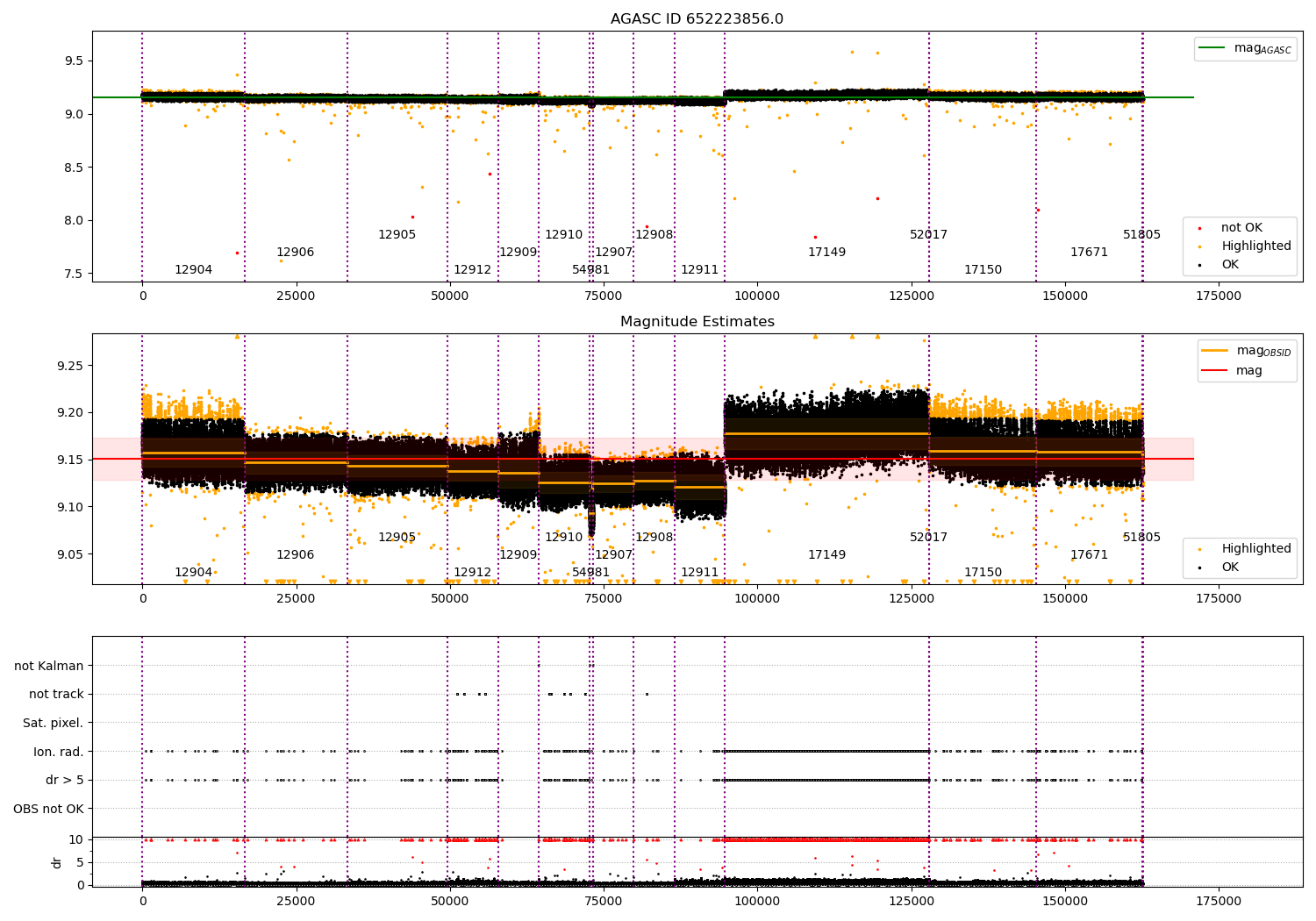The image size is (1316, 921).
Task: Click OBSID label 12909 in AGASC ID plot
Action: (x=518, y=253)
